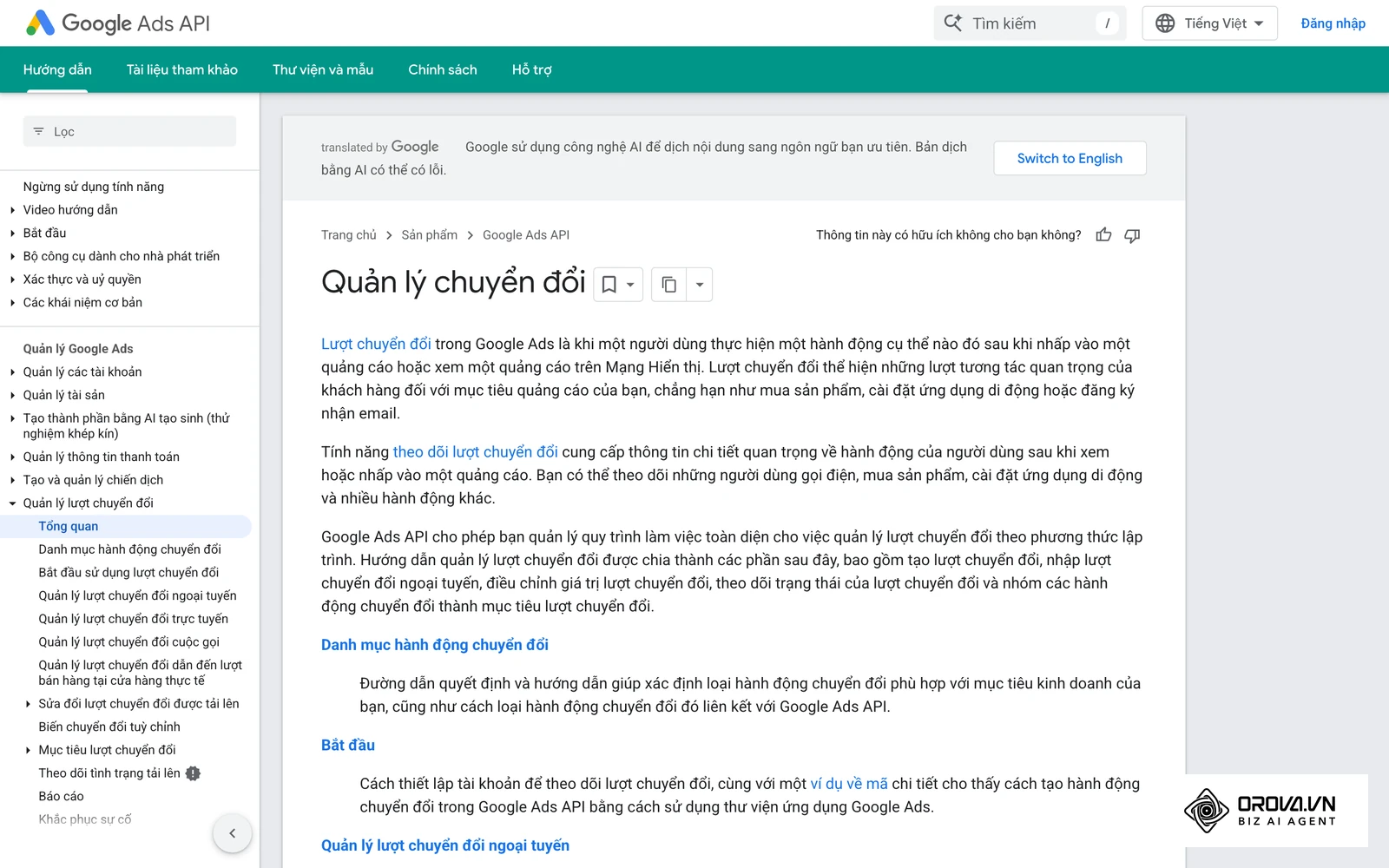Open Danh mục hành động chuyển đổi heading link

(435, 645)
